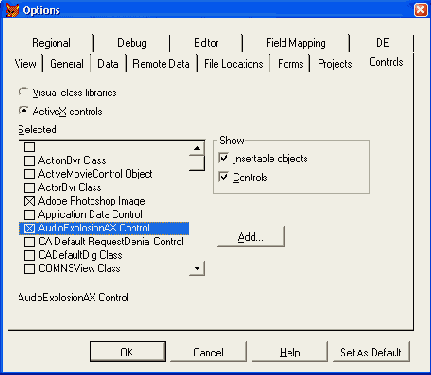Select the COMNSView Class row text
The height and width of the screenshot is (375, 431).
click(x=79, y=269)
